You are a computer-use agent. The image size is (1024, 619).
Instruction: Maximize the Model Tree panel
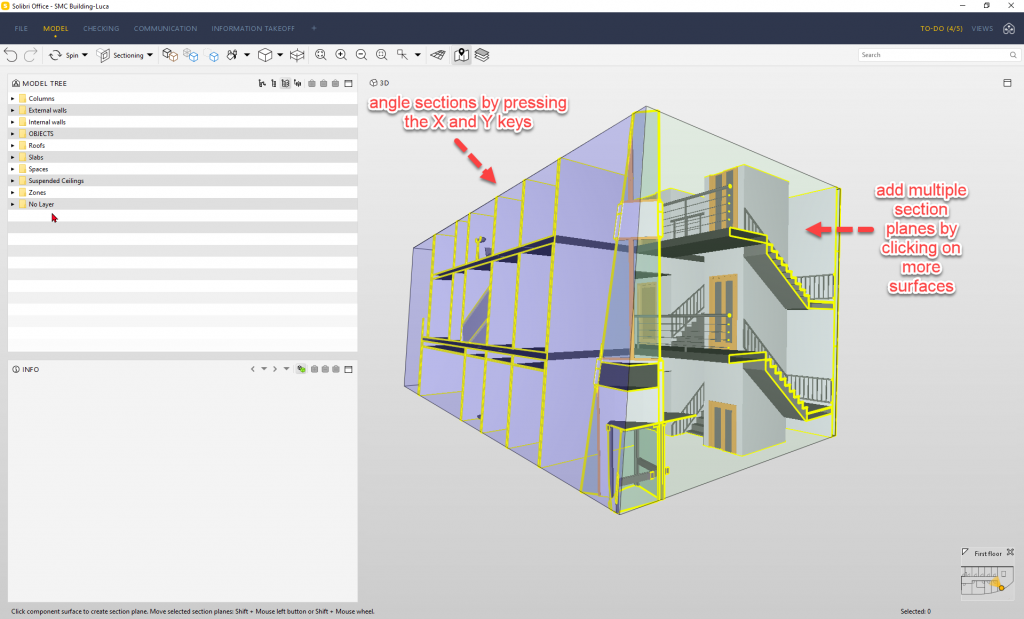coord(349,84)
